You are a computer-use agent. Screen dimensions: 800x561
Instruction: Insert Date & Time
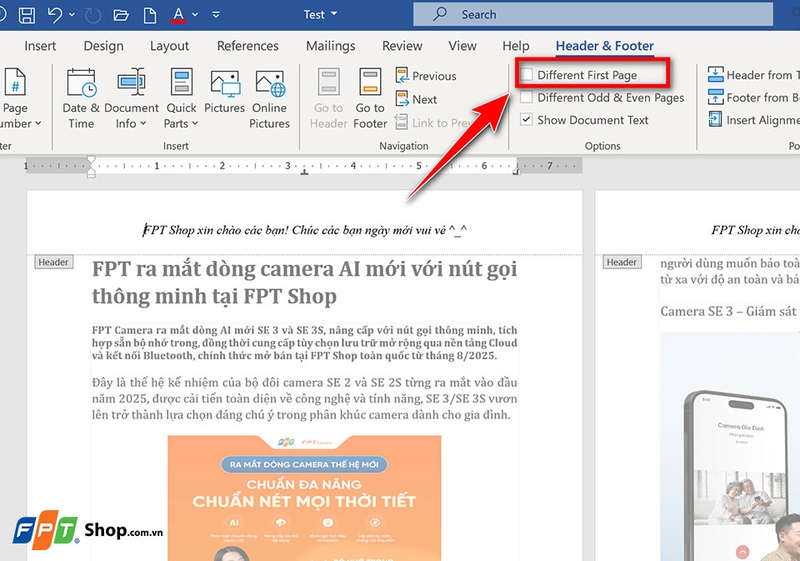tap(81, 99)
